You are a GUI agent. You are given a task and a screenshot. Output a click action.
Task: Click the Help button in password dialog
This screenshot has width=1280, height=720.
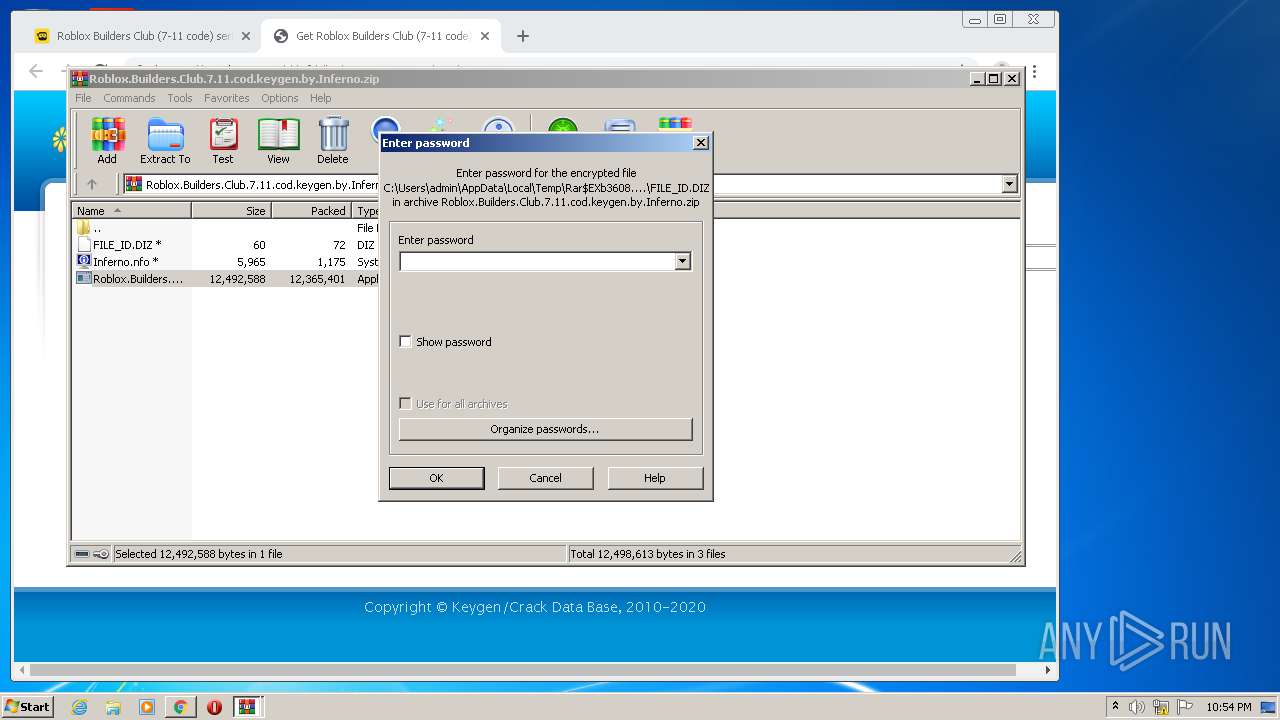[x=655, y=478]
